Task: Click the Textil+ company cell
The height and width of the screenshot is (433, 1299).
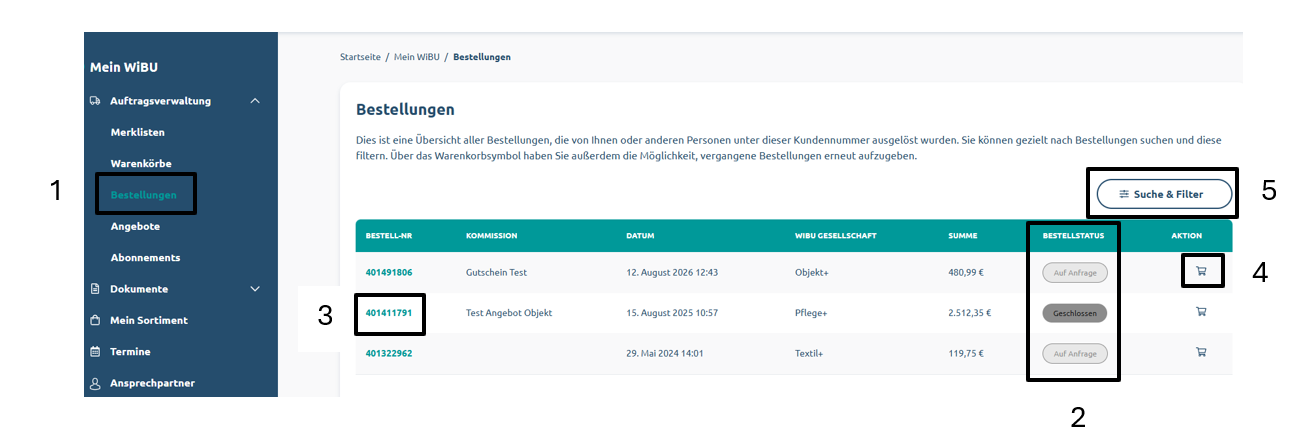Action: click(x=810, y=353)
